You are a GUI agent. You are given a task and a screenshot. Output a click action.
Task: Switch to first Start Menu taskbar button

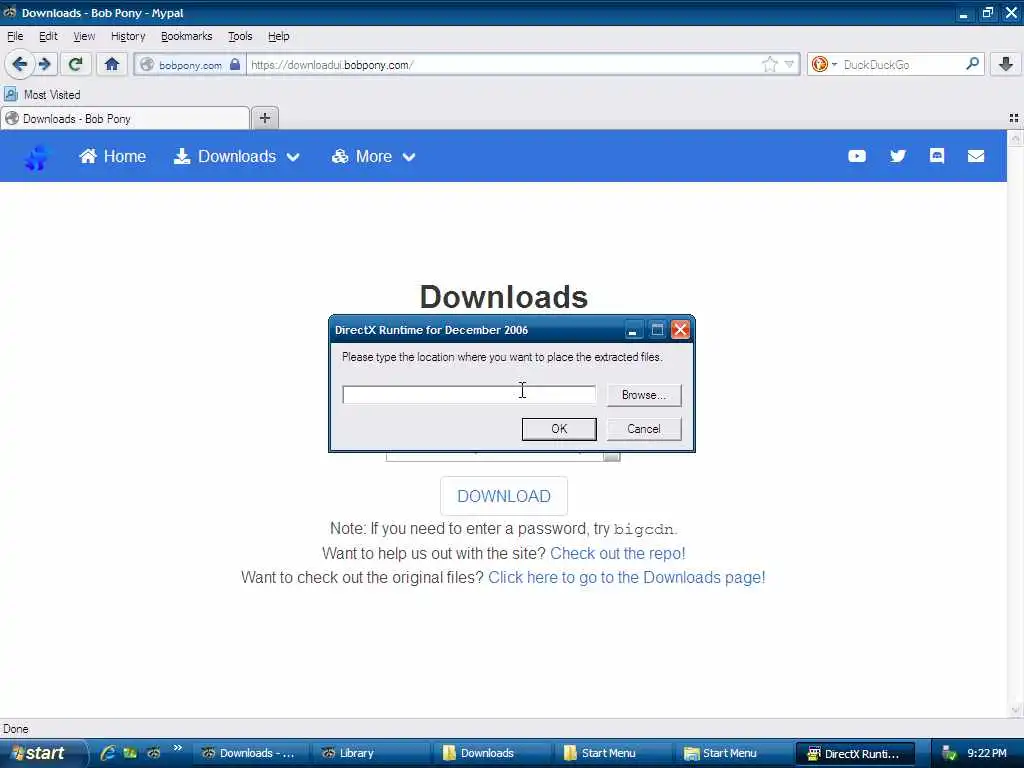(x=613, y=753)
